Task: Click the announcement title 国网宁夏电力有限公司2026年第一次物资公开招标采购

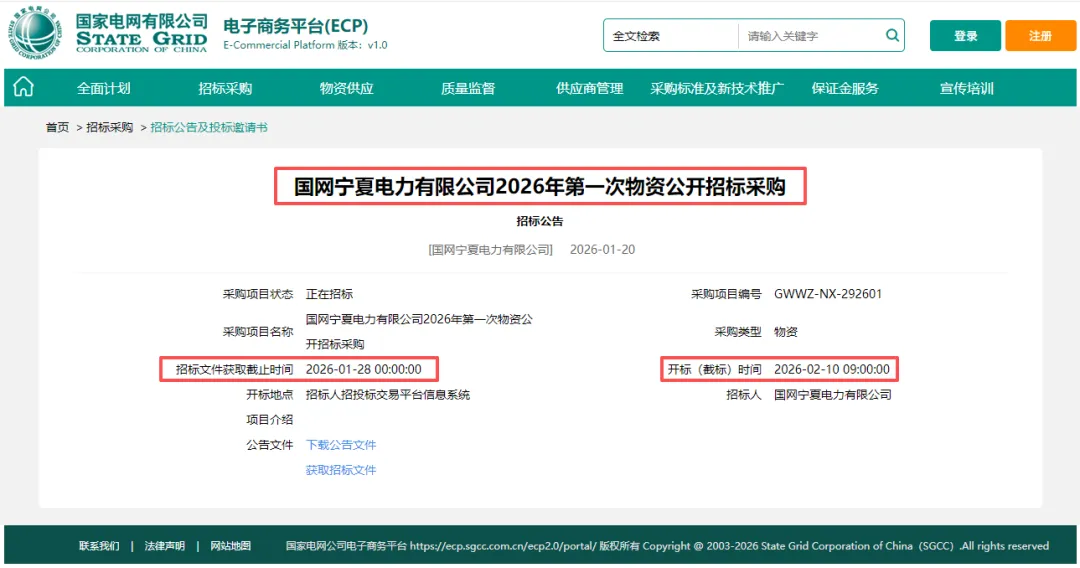Action: (540, 187)
